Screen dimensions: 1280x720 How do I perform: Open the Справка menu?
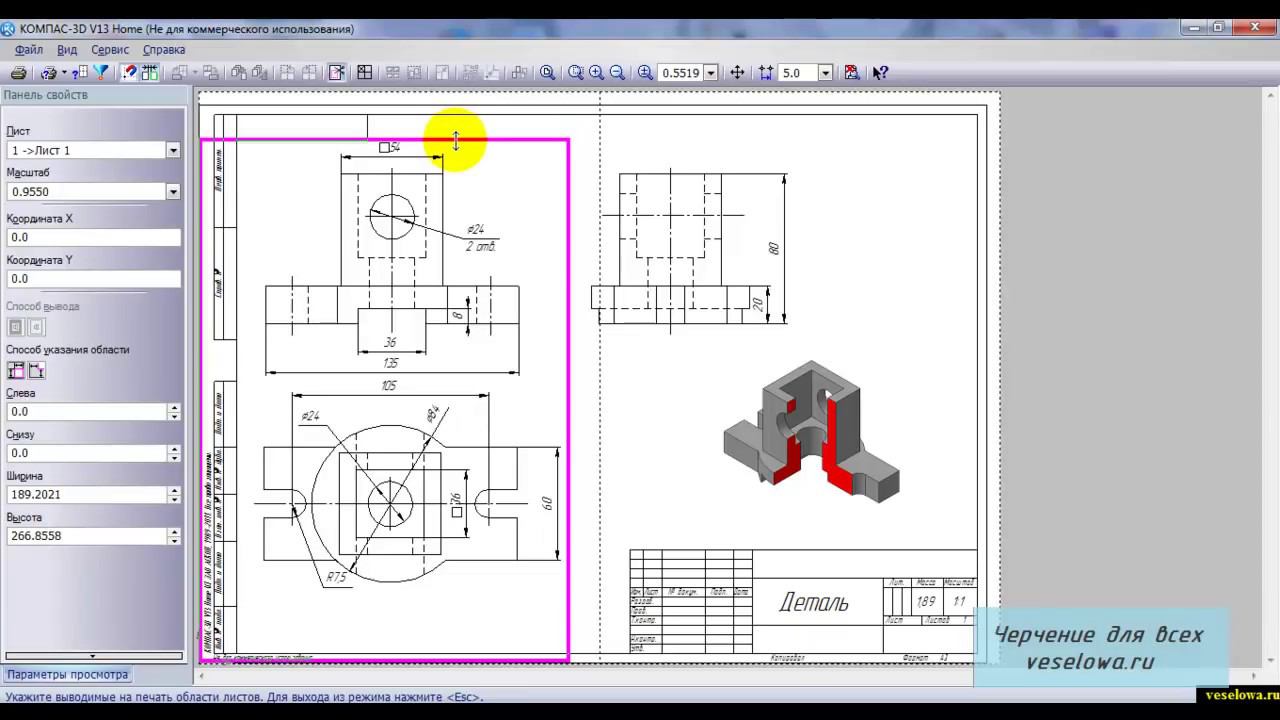point(164,49)
